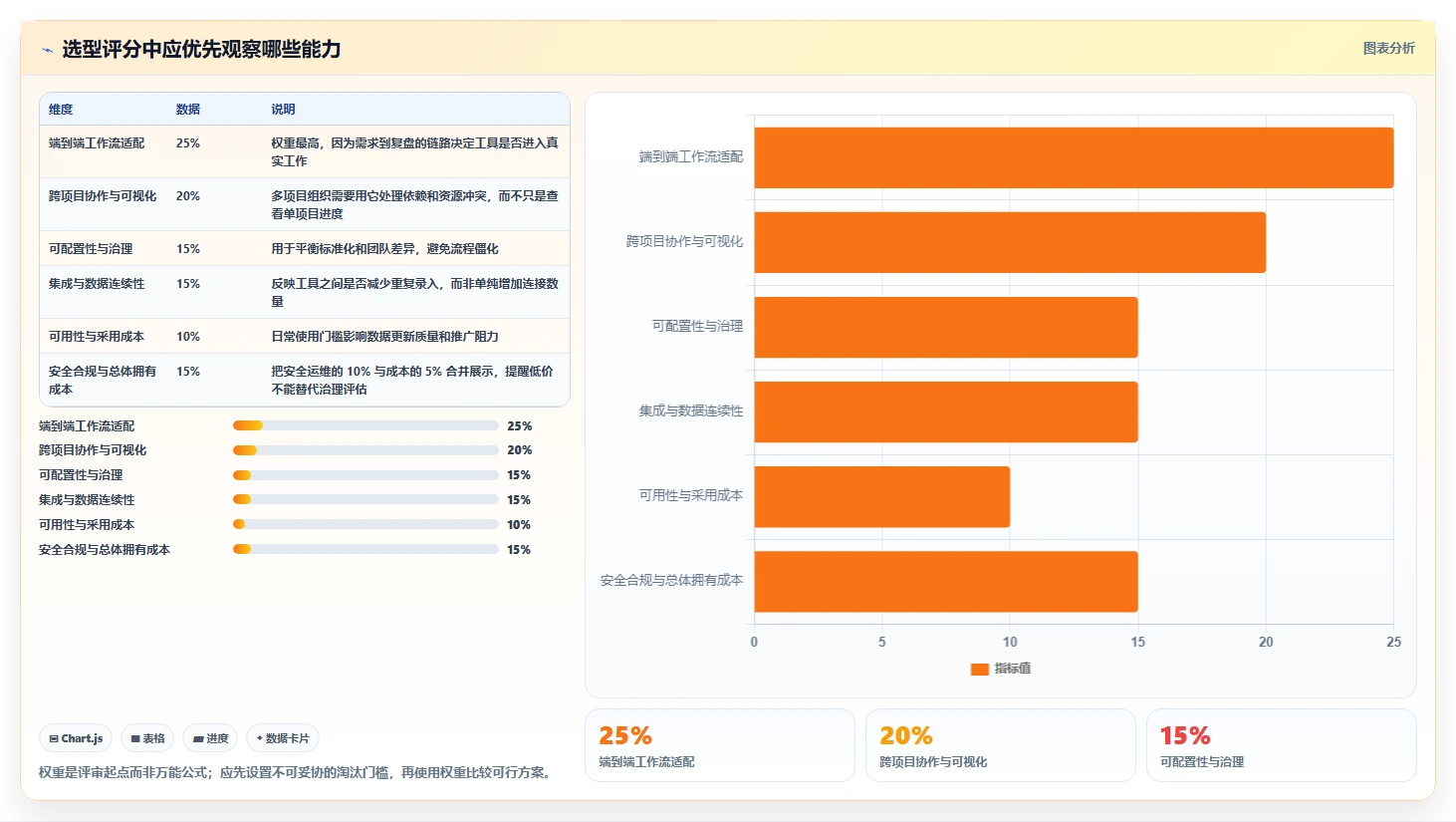Click the footer note starting 权重是评审起点
The width and height of the screenshot is (1456, 822).
pos(297,772)
